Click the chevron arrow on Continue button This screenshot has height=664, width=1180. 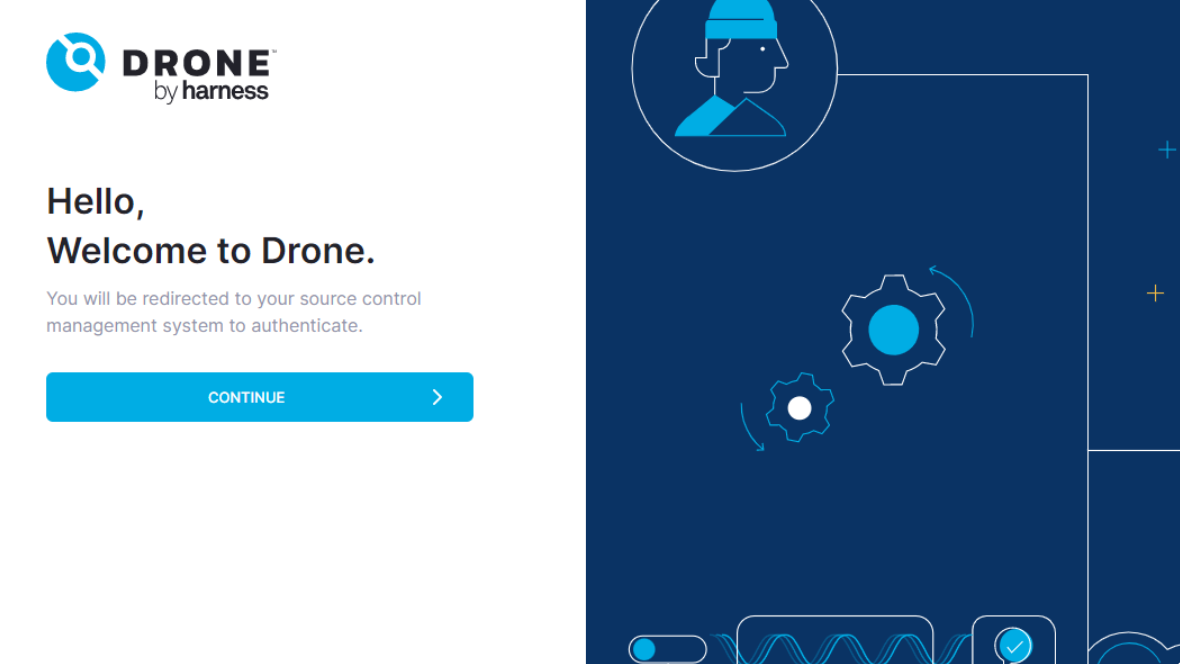click(437, 397)
